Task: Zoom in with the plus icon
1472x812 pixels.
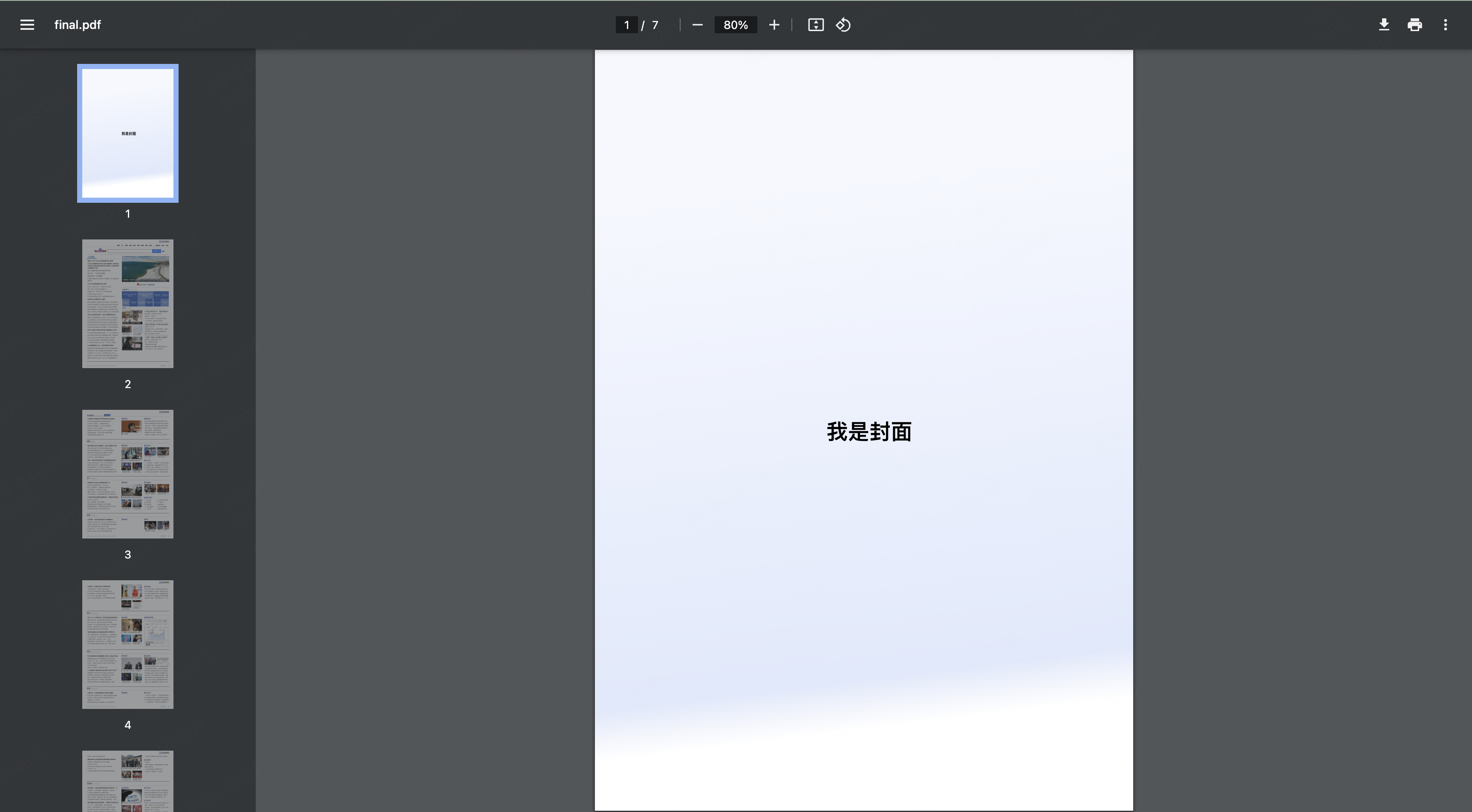Action: (x=774, y=25)
